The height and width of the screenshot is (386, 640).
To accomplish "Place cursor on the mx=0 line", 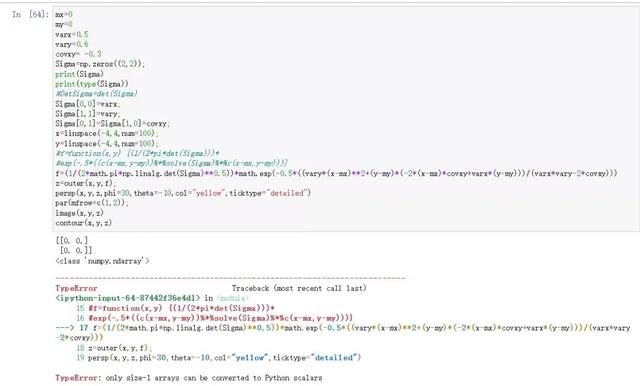I will point(64,15).
